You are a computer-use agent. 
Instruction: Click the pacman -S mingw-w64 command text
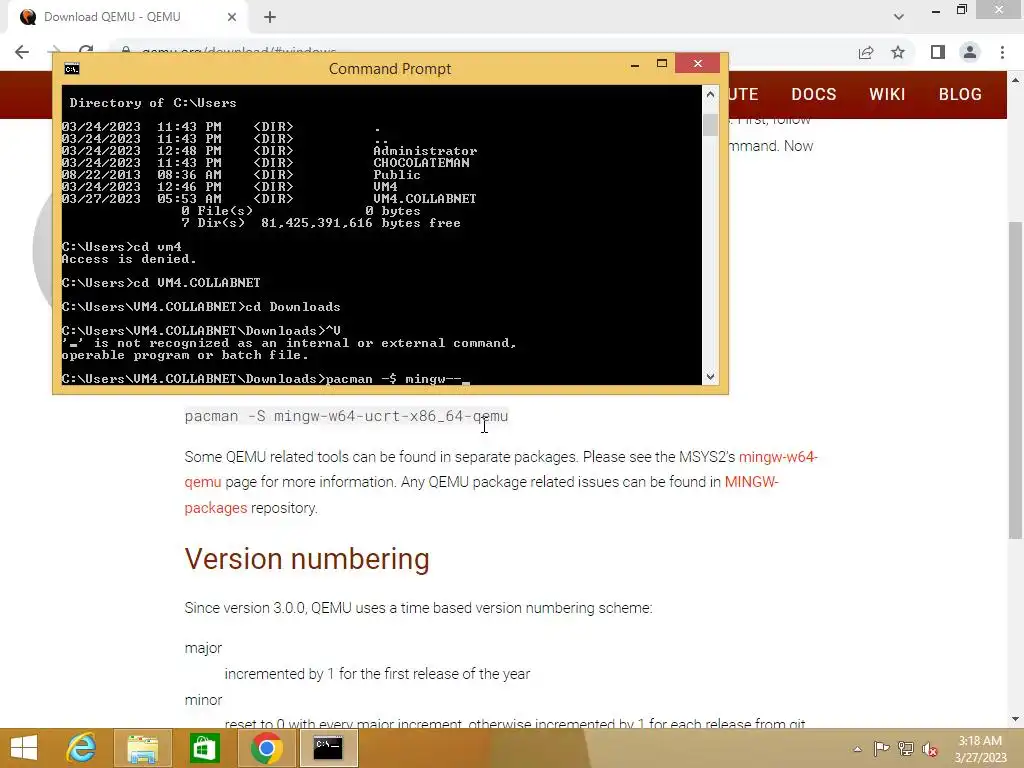[x=346, y=416]
